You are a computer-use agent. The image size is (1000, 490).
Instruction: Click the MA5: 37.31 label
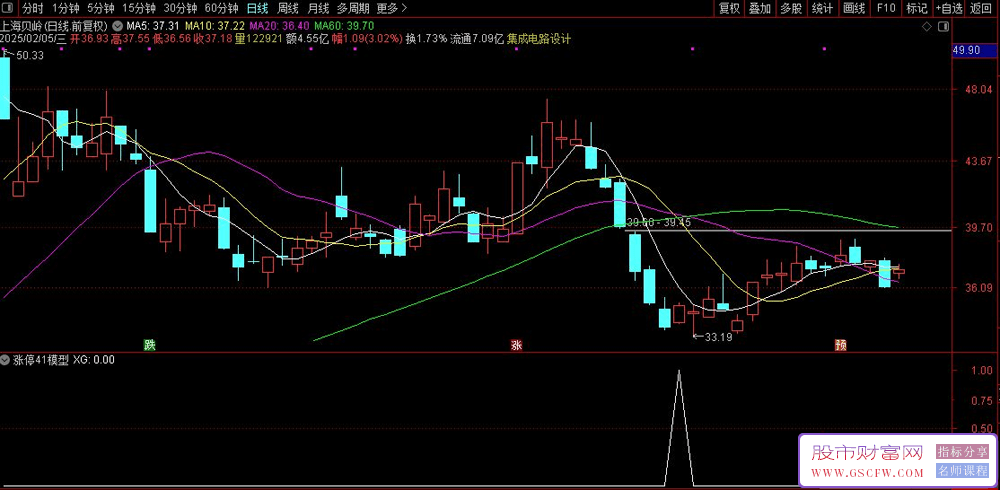point(153,26)
